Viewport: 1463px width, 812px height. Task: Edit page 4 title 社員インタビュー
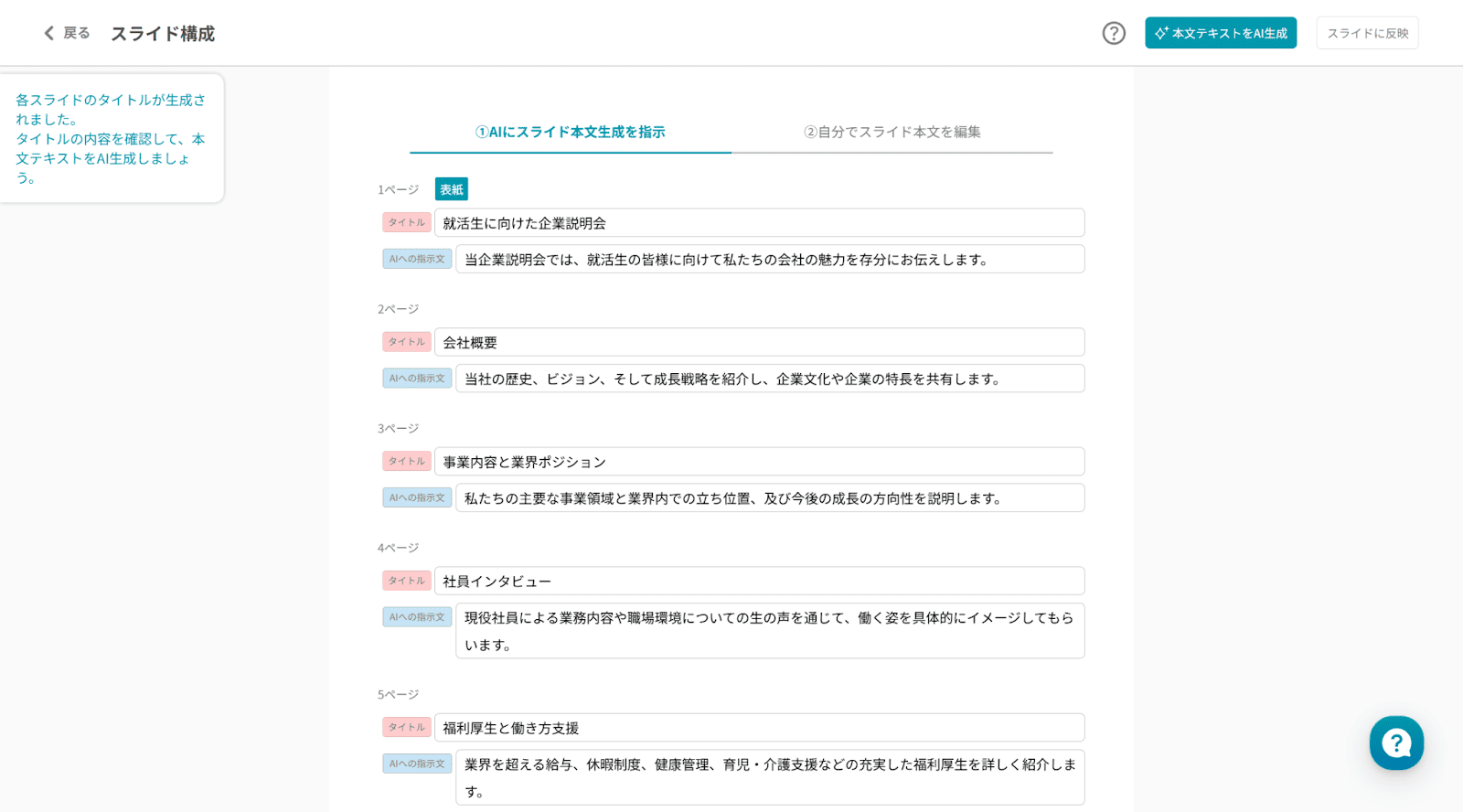[x=759, y=581]
